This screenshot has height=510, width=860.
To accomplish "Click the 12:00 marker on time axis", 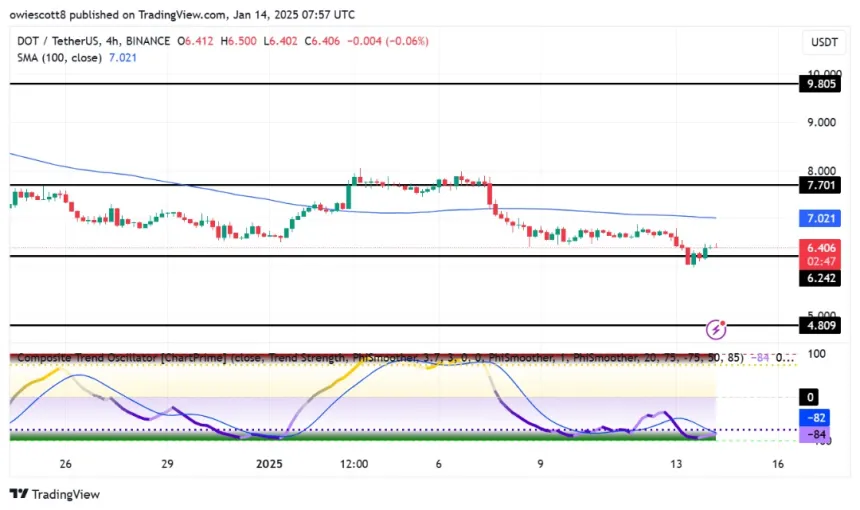I will pyautogui.click(x=354, y=465).
